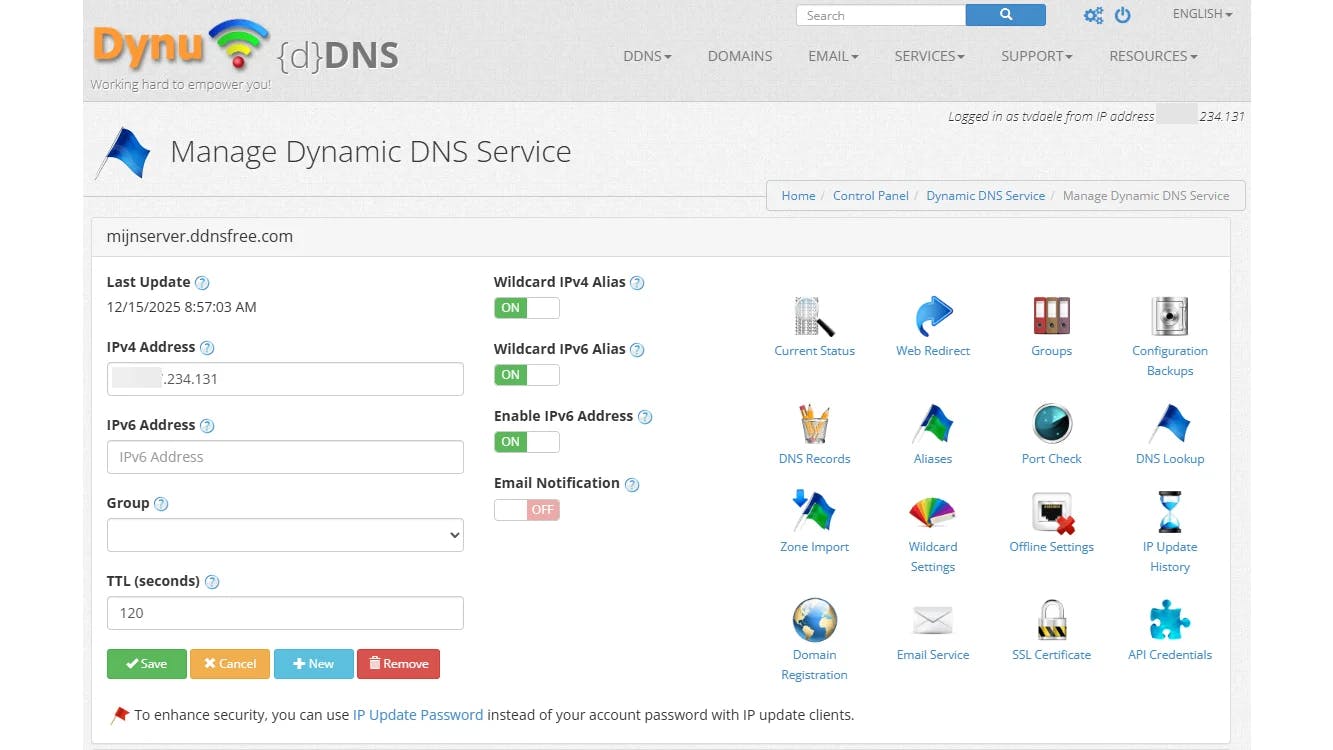The height and width of the screenshot is (750, 1333).
Task: Click the power logout icon
Action: point(1123,15)
